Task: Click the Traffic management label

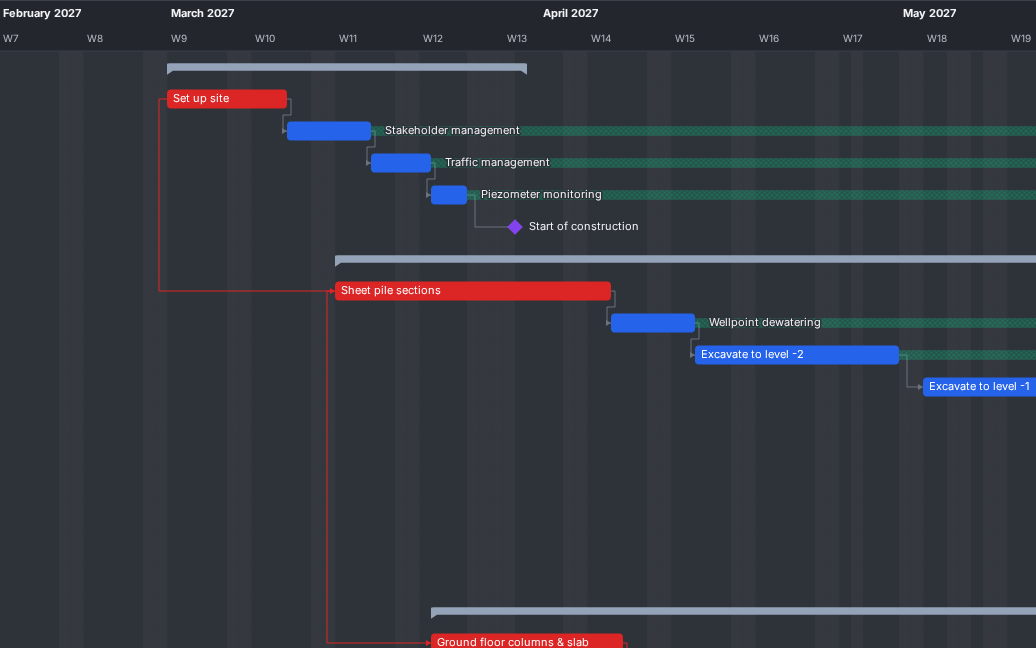Action: tap(497, 162)
